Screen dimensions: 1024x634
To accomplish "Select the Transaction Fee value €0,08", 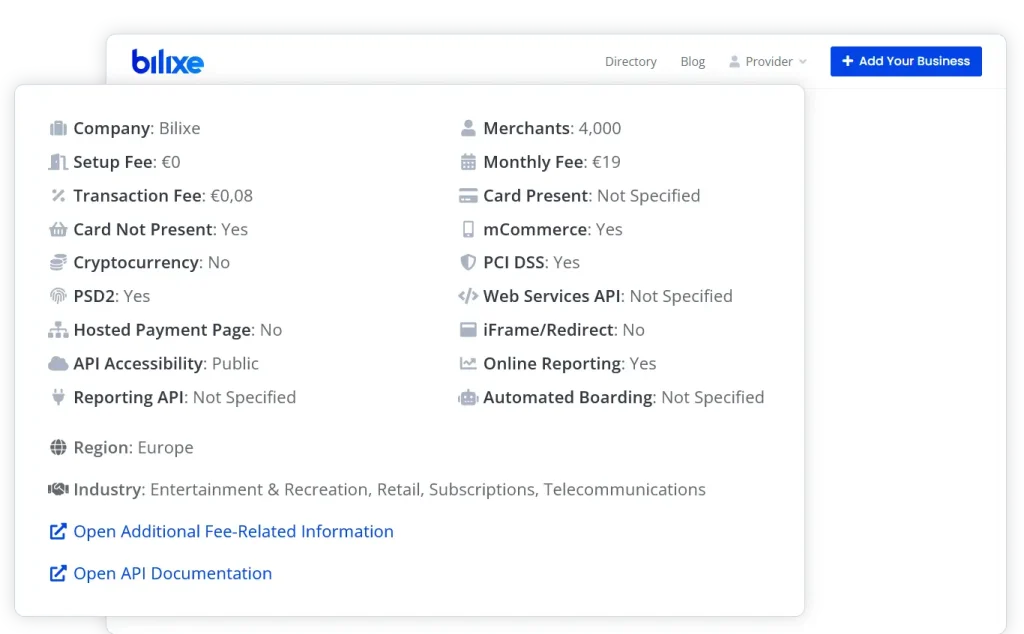I will (231, 195).
